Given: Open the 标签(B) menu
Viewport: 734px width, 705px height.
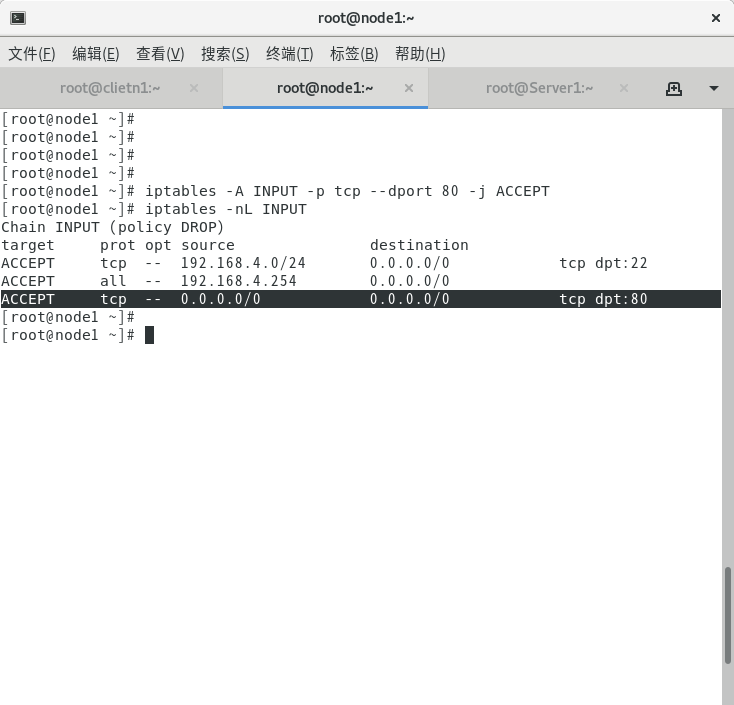Looking at the screenshot, I should pos(354,54).
